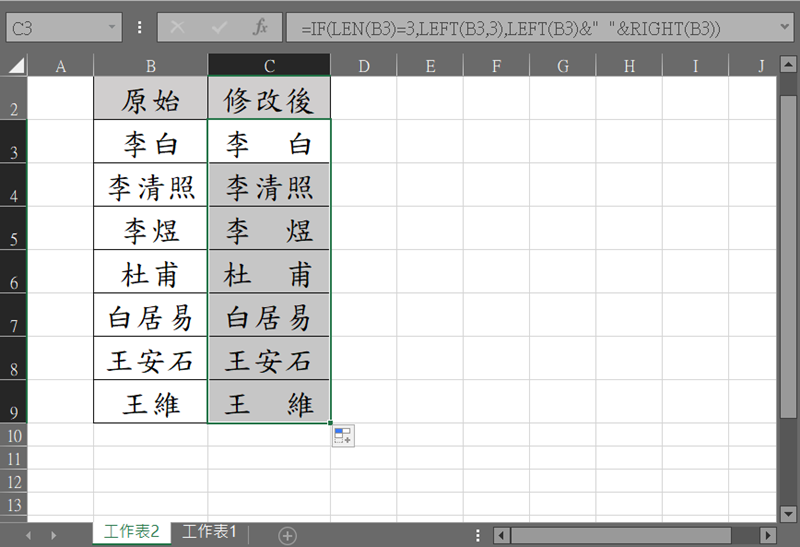The width and height of the screenshot is (800, 547).
Task: Click cell B8 王安石 in the 原始 column
Action: pos(151,358)
